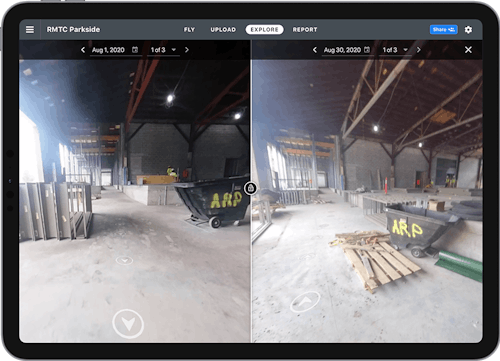Open calendar icon beside Aug 30, 2020
Image resolution: width=500 pixels, height=361 pixels.
tap(367, 50)
